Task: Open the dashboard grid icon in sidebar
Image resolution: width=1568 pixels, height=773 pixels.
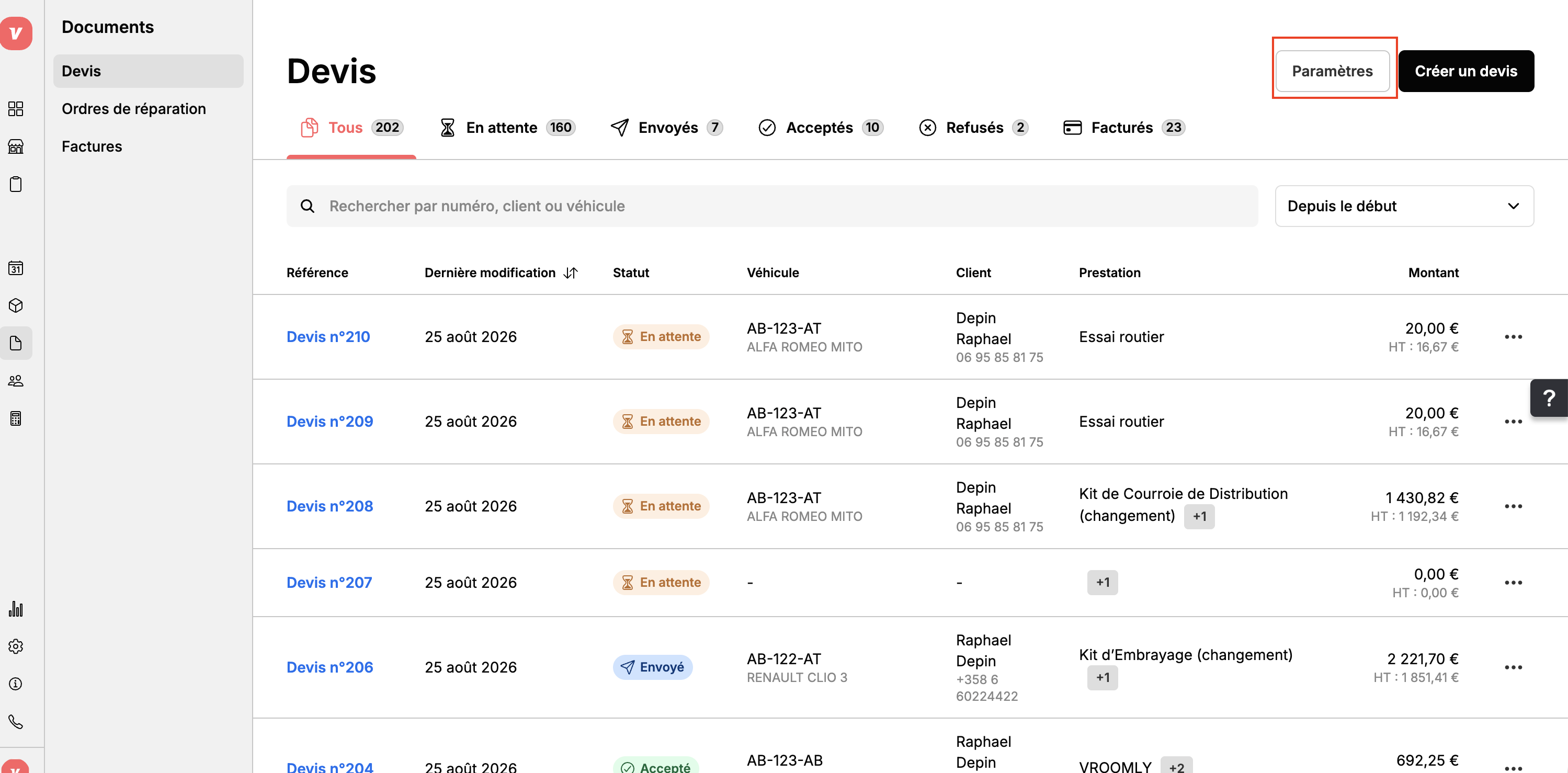Action: click(x=16, y=109)
